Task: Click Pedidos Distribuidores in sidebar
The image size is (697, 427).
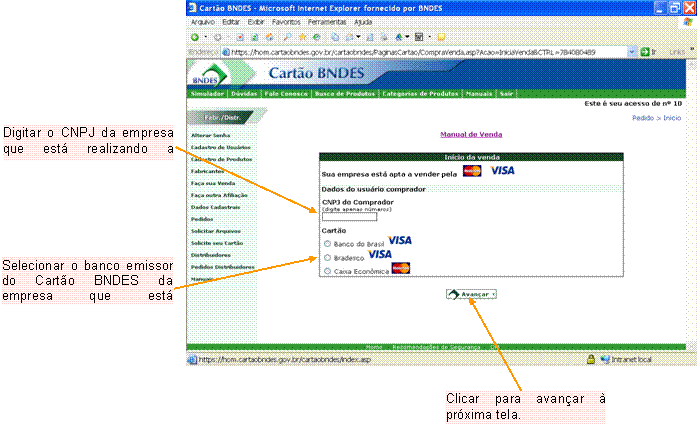Action: [x=223, y=267]
